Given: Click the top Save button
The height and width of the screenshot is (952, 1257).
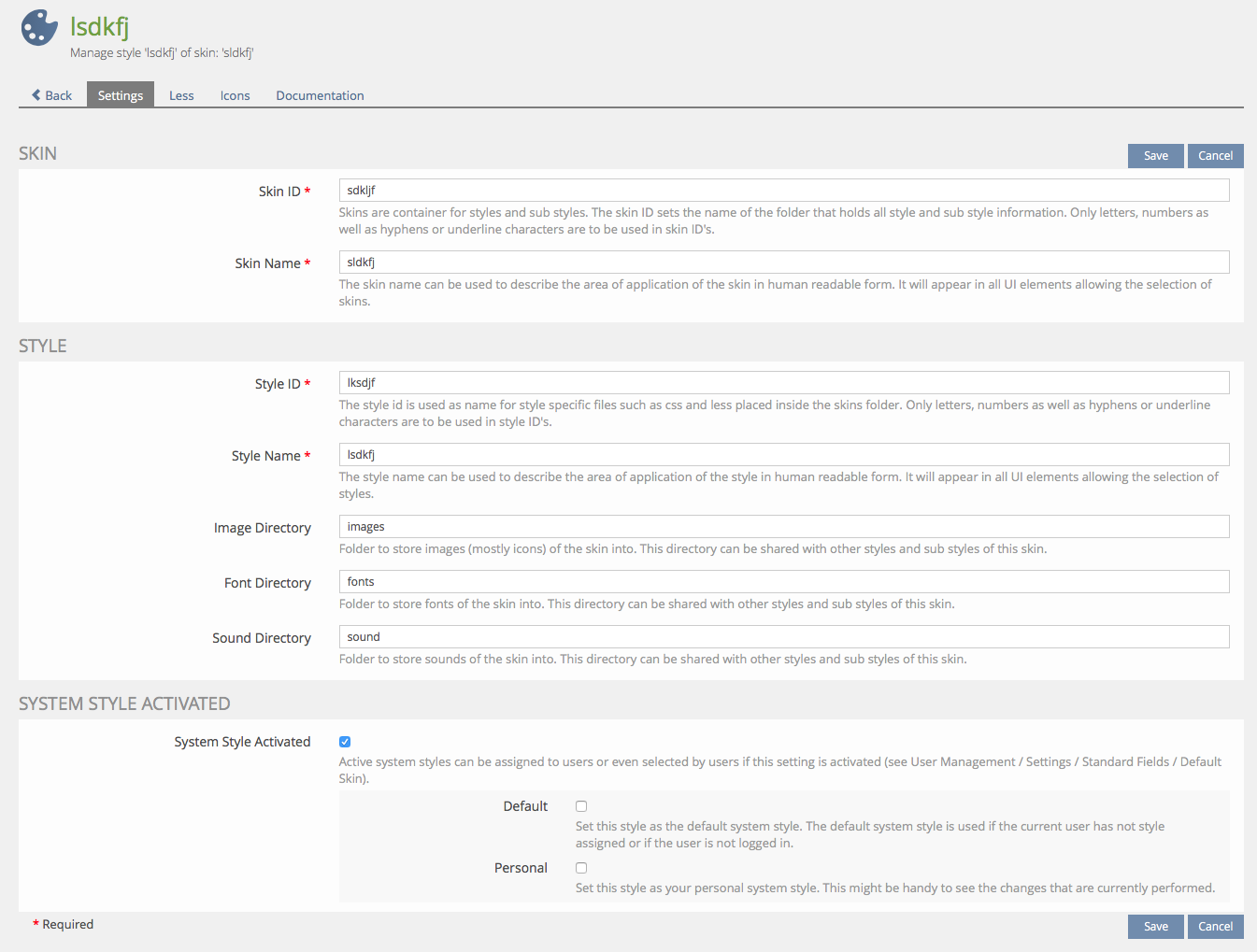Looking at the screenshot, I should click(x=1155, y=156).
